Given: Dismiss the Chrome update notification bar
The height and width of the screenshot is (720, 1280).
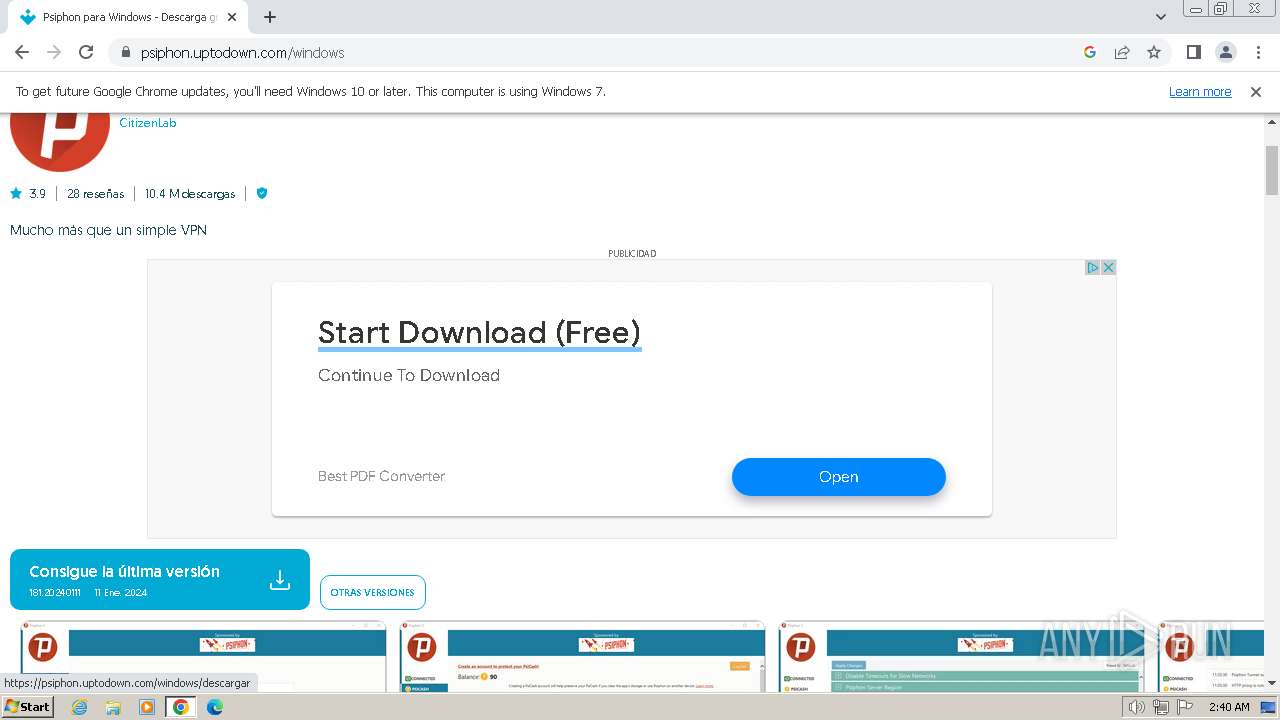Looking at the screenshot, I should pyautogui.click(x=1256, y=91).
